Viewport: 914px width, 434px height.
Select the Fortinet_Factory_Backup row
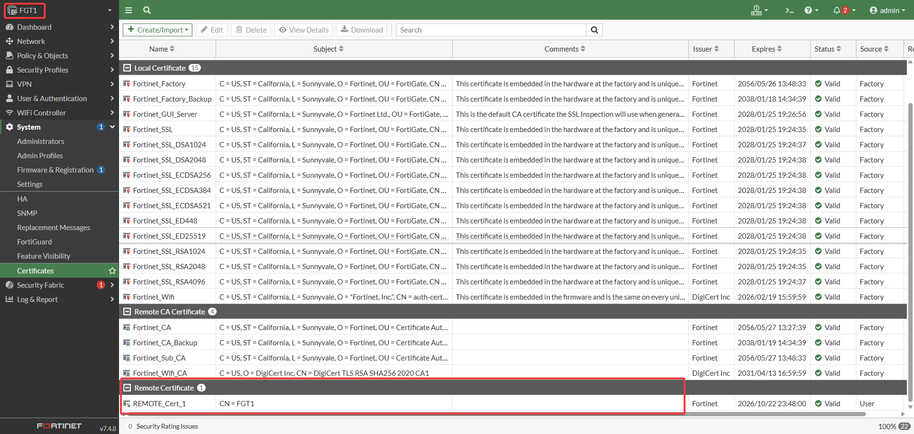pyautogui.click(x=513, y=99)
